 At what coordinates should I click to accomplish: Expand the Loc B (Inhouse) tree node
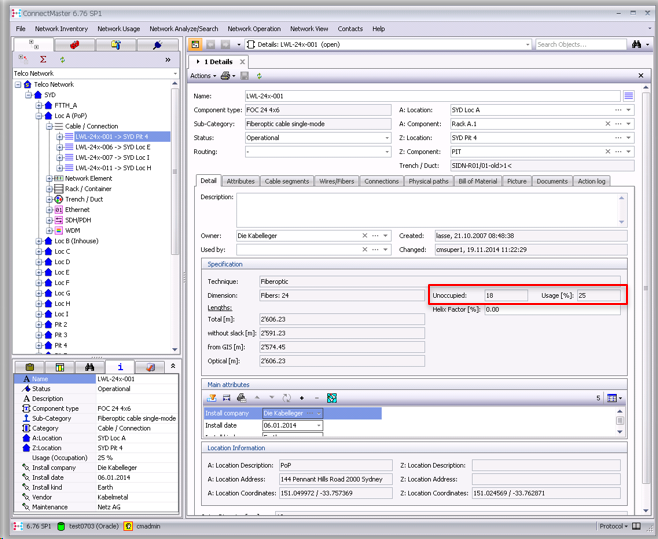tap(39, 241)
